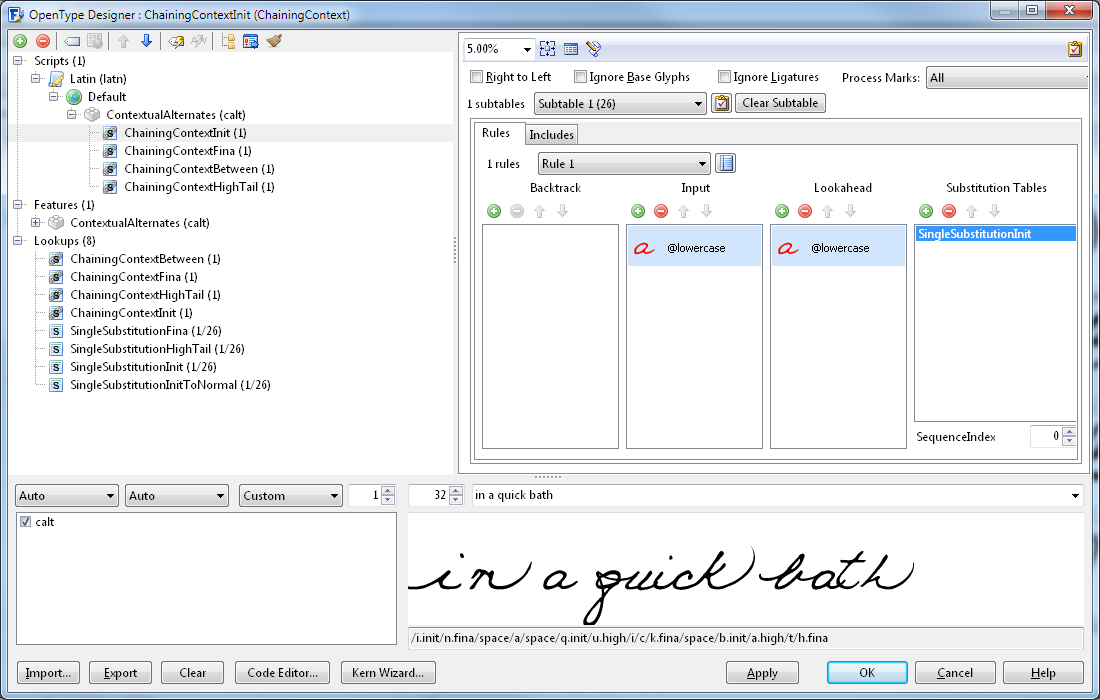The width and height of the screenshot is (1100, 700).
Task: Expand ContextualAlternates under Features
Action: pos(36,222)
